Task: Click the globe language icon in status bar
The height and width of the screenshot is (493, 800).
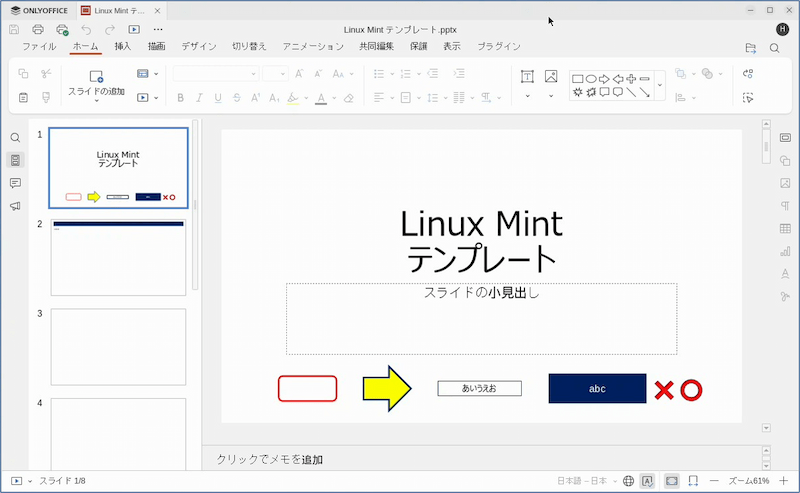Action: [629, 481]
